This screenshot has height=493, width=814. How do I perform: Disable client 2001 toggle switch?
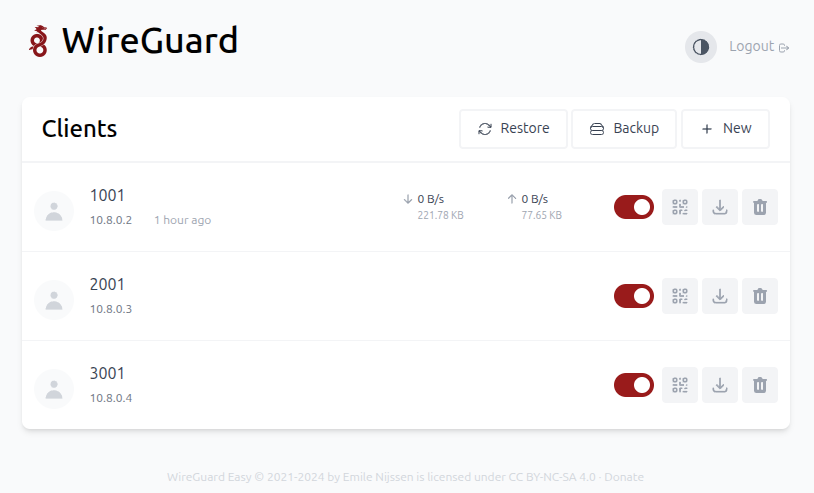pos(634,296)
